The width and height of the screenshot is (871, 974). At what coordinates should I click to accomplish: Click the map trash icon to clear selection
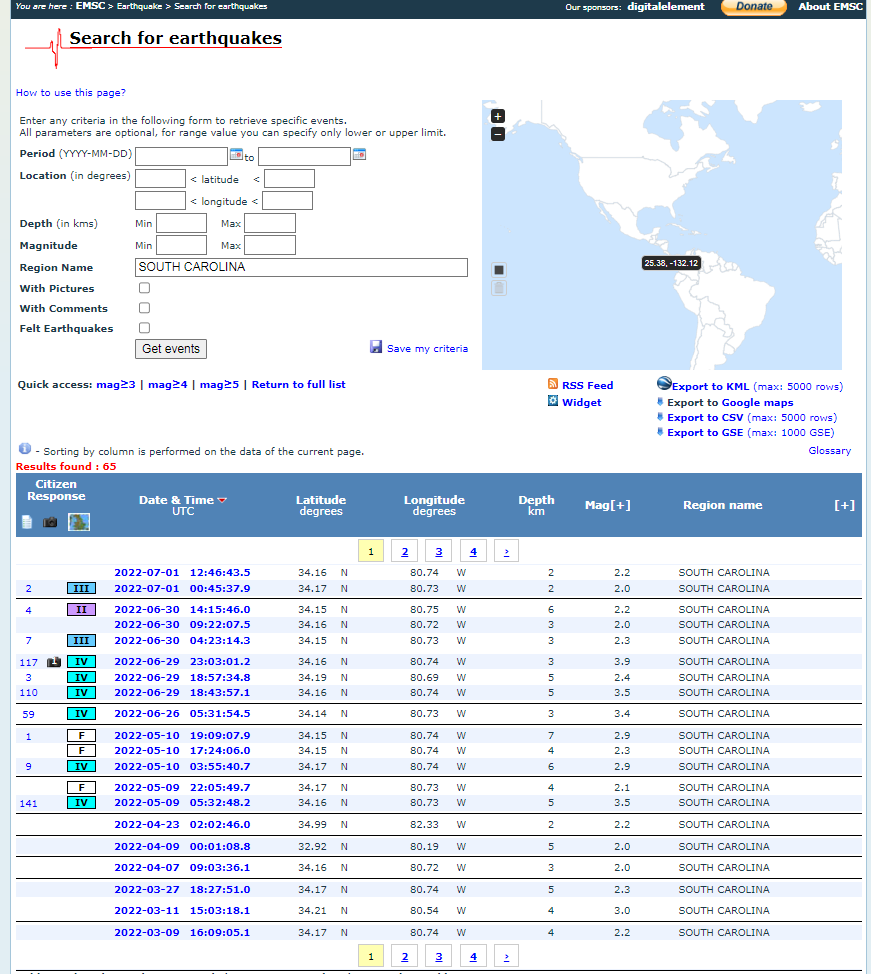coord(499,288)
